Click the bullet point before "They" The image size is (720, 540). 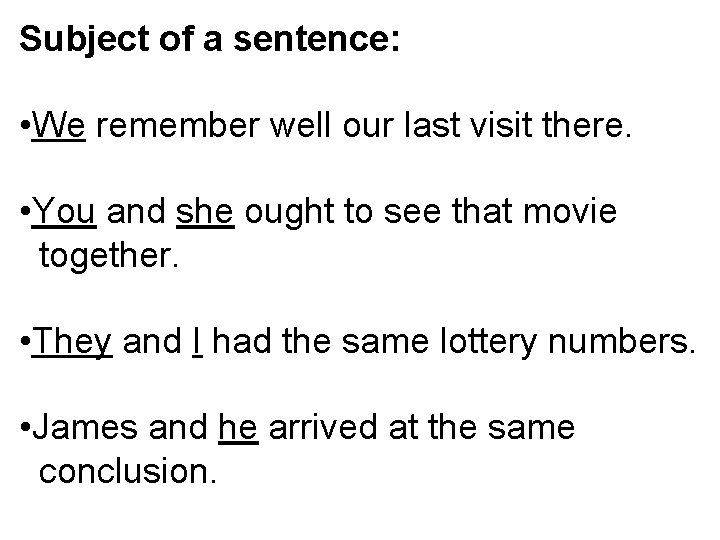click(x=23, y=344)
